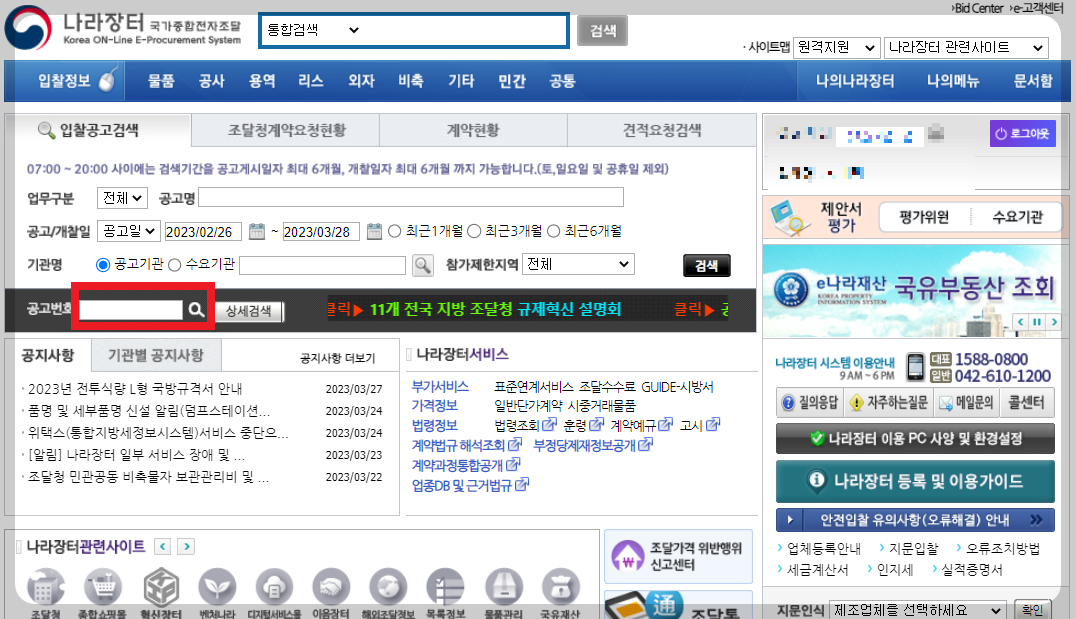Select the 최근3개월 radio button

(x=474, y=231)
